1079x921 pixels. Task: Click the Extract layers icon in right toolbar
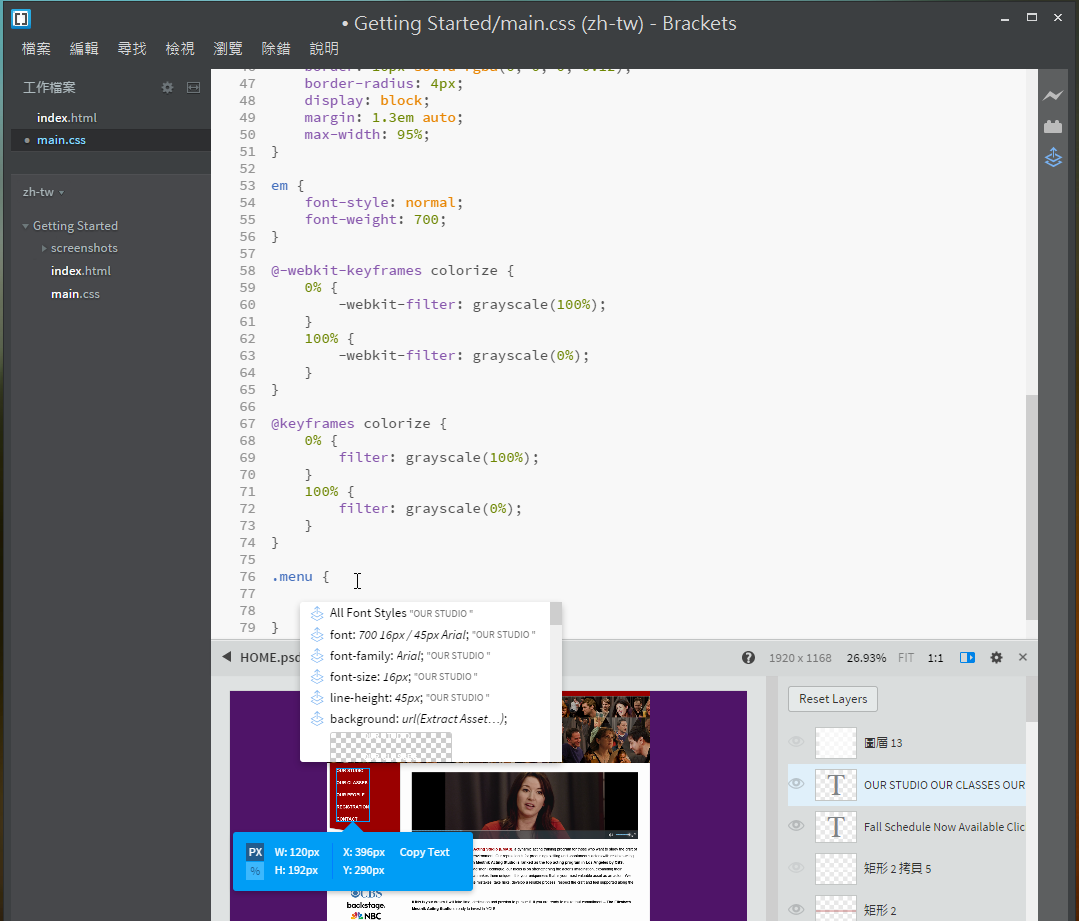(x=1052, y=157)
